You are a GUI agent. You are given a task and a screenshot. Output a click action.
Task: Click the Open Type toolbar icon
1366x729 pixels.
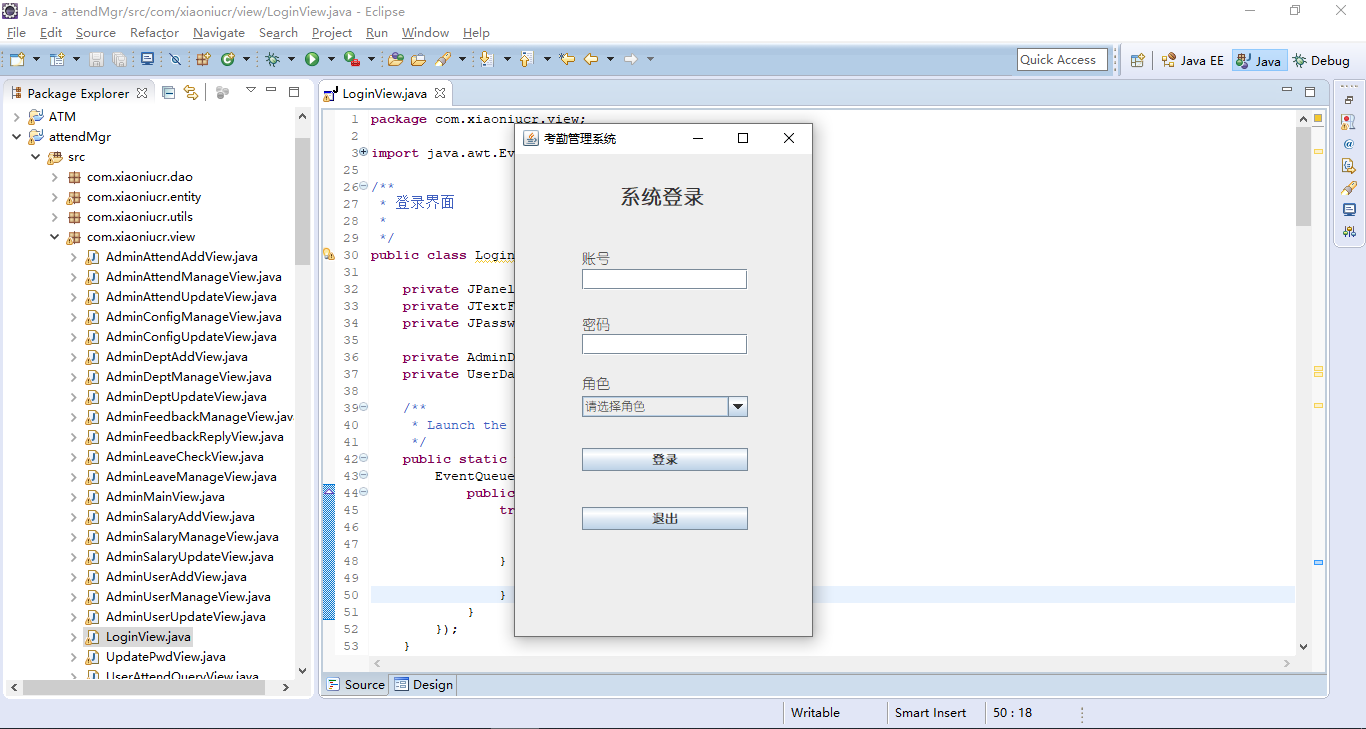[x=395, y=59]
